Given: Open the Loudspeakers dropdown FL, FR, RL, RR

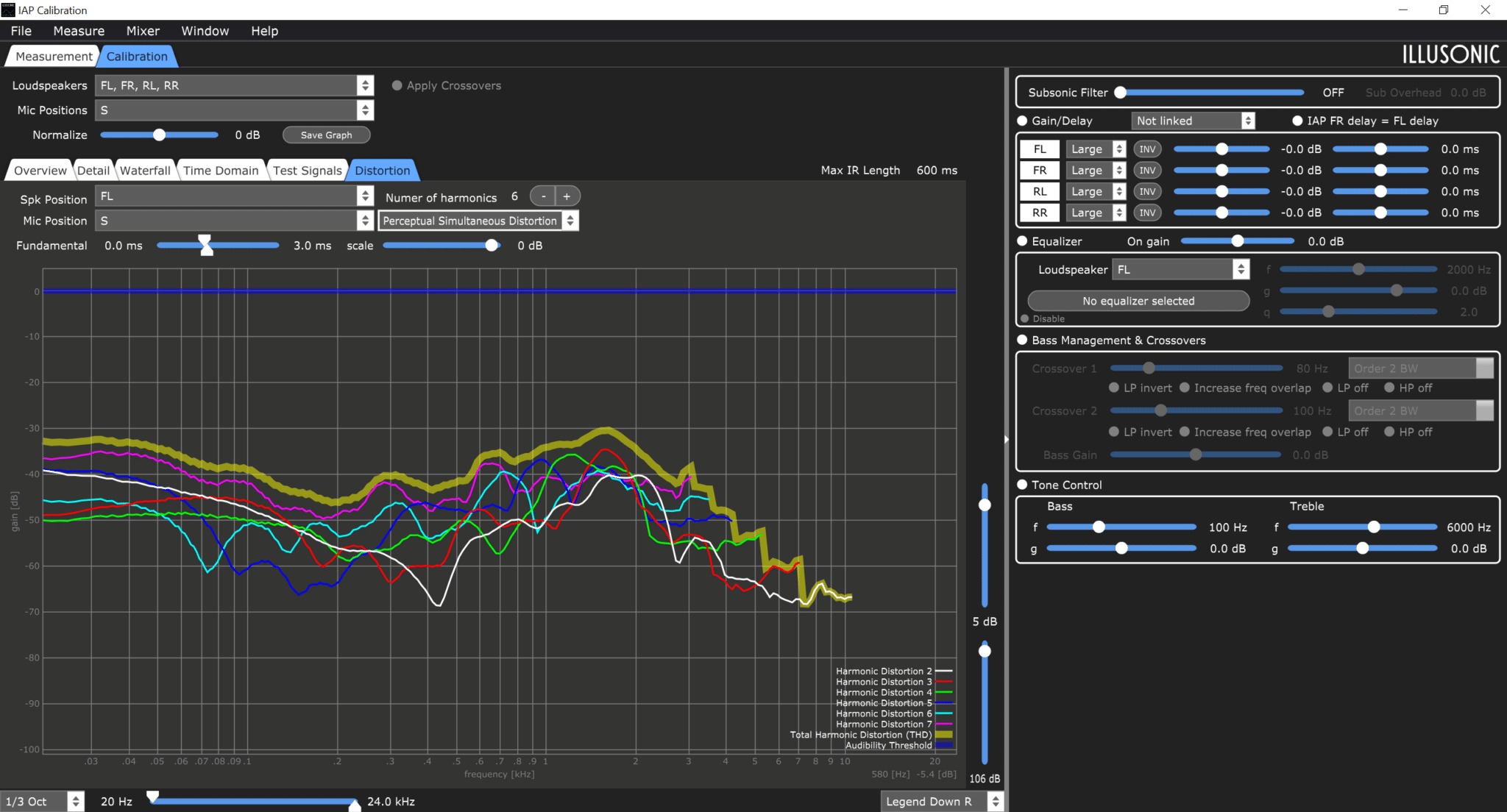Looking at the screenshot, I should [234, 85].
